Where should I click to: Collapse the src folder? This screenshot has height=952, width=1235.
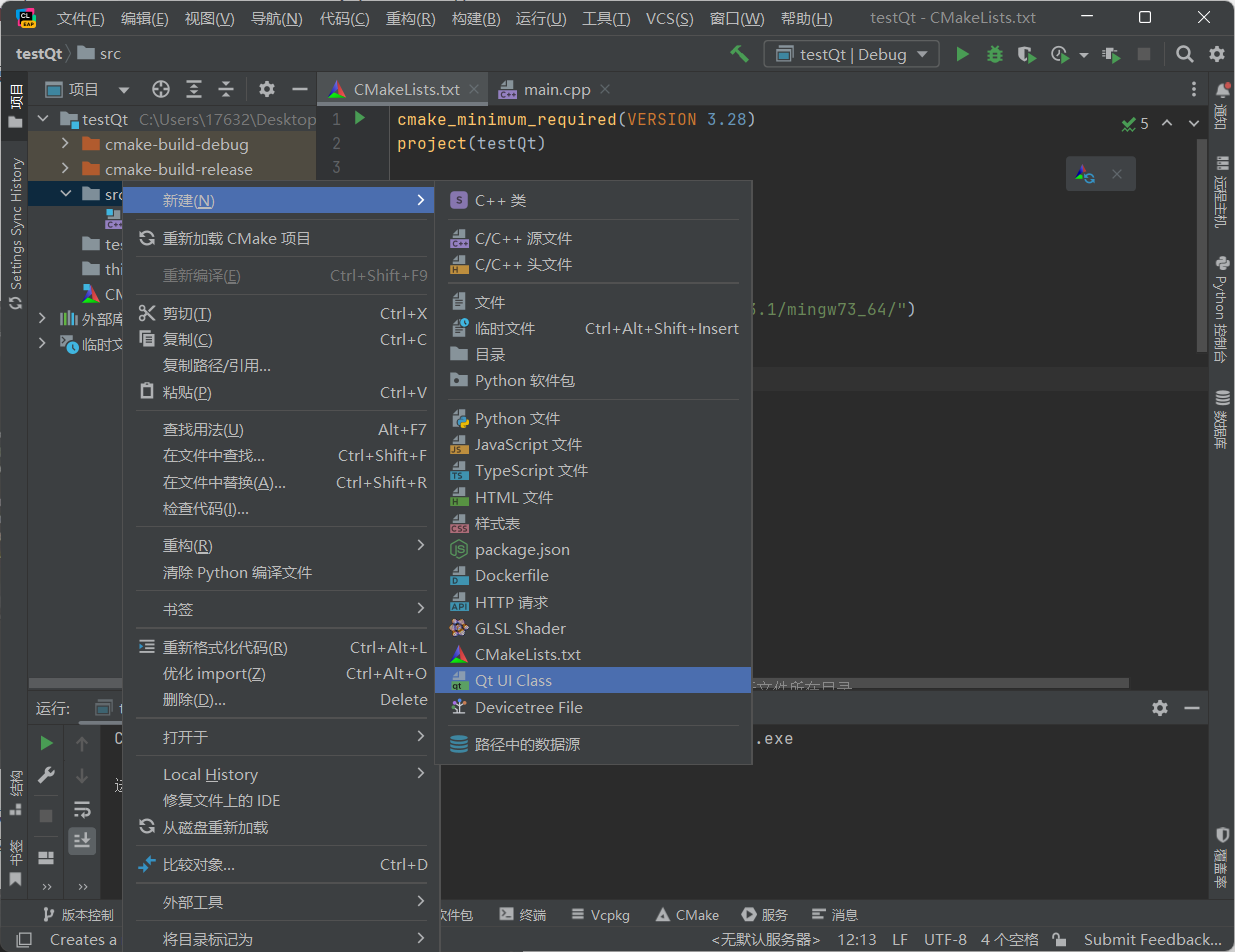pos(66,194)
